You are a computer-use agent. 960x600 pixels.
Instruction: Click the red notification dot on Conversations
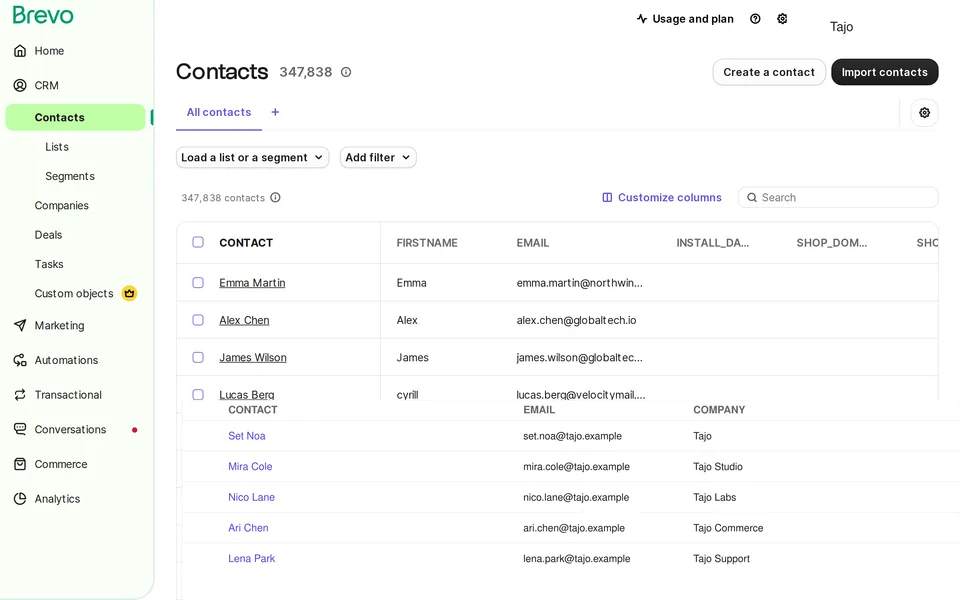click(135, 430)
